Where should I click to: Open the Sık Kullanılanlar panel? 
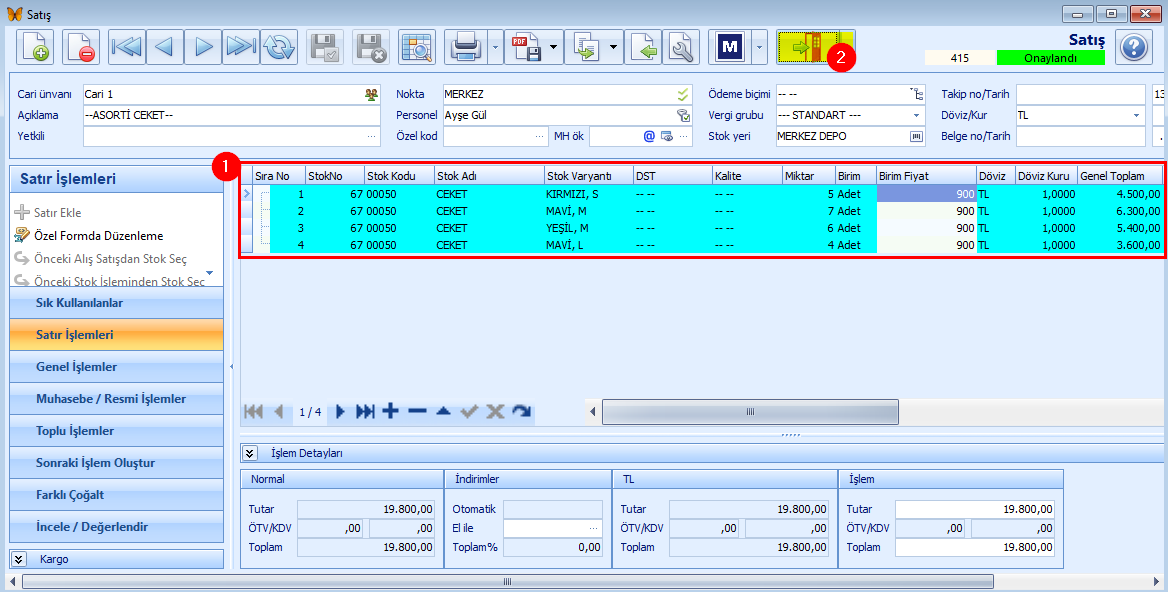116,303
